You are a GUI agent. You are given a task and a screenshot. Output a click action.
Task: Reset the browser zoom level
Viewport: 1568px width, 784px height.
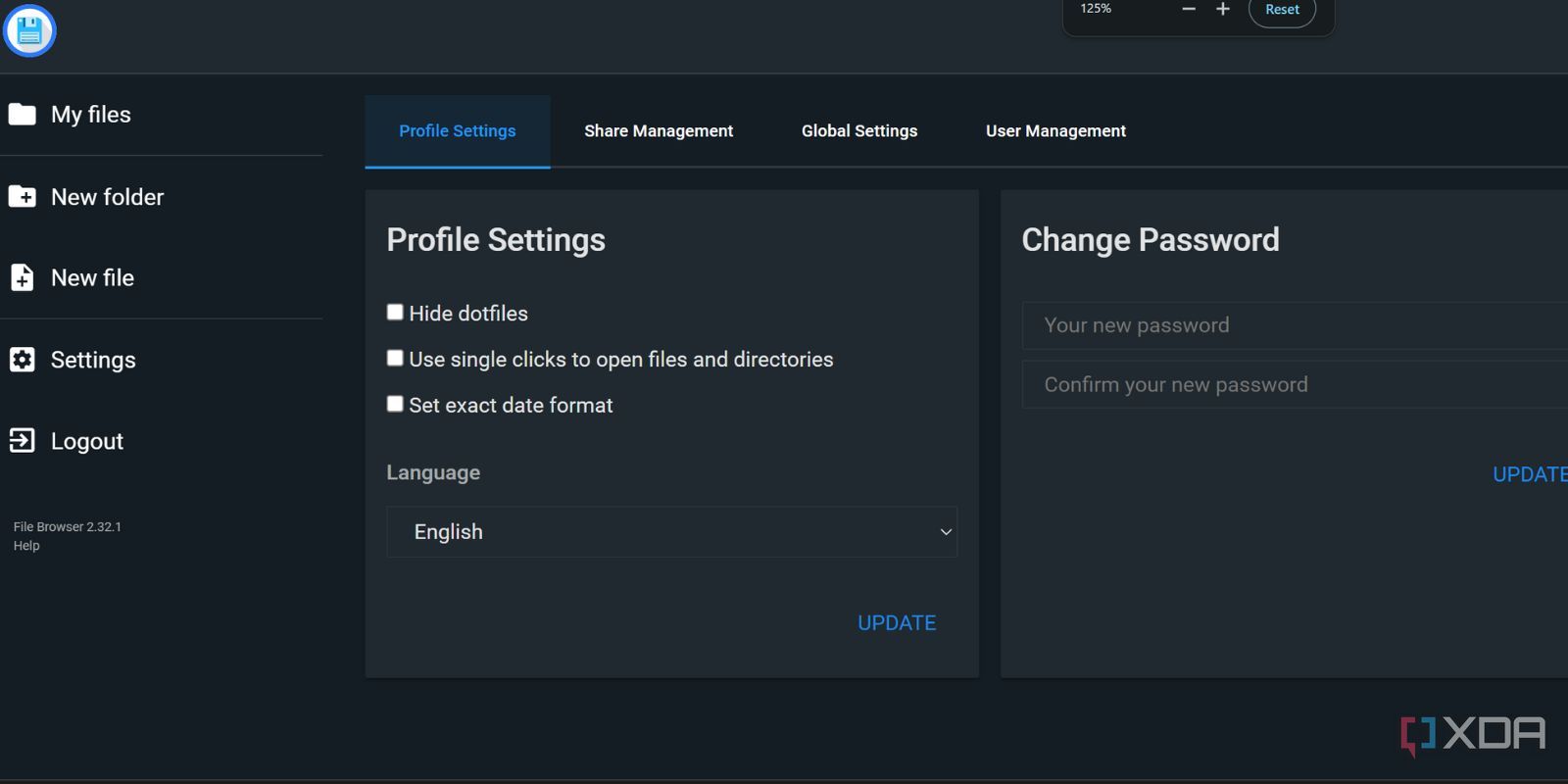coord(1282,10)
